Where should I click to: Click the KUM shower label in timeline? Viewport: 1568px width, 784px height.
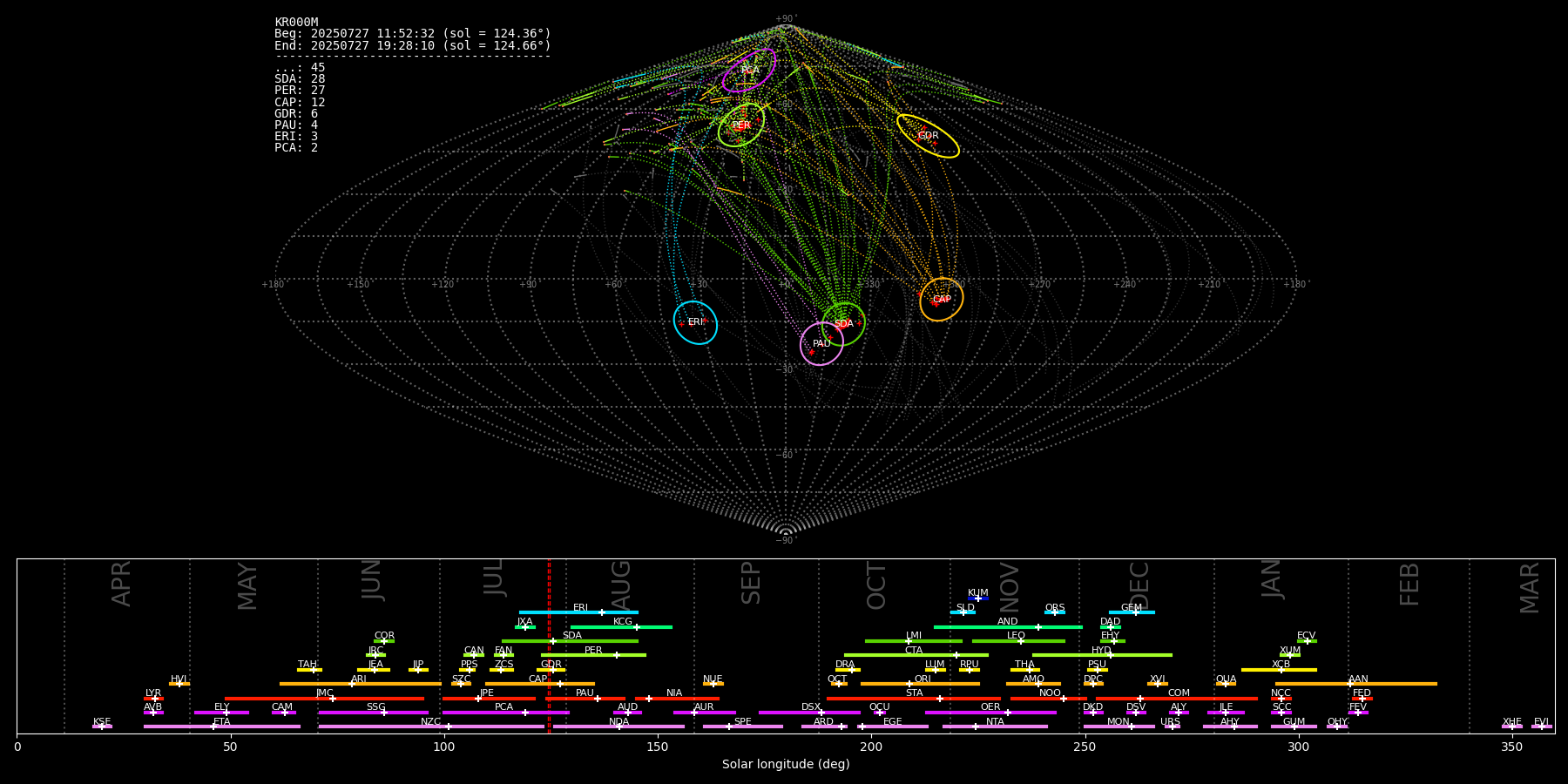(978, 593)
